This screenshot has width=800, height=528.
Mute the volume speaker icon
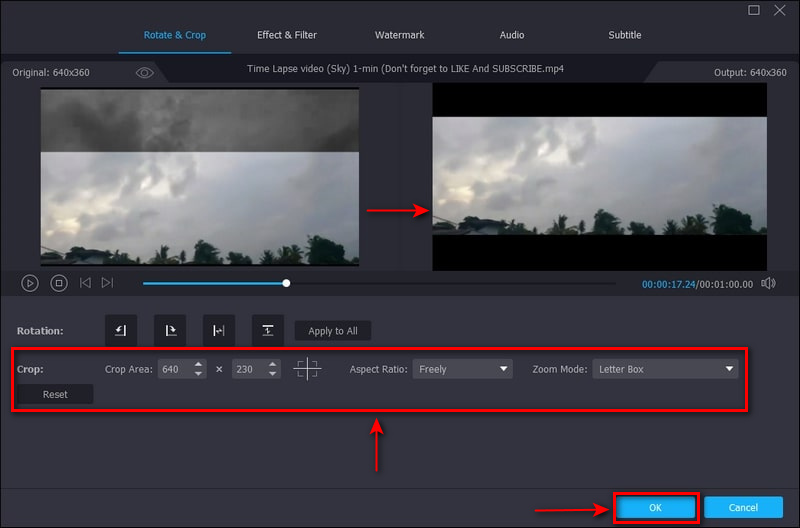click(768, 283)
